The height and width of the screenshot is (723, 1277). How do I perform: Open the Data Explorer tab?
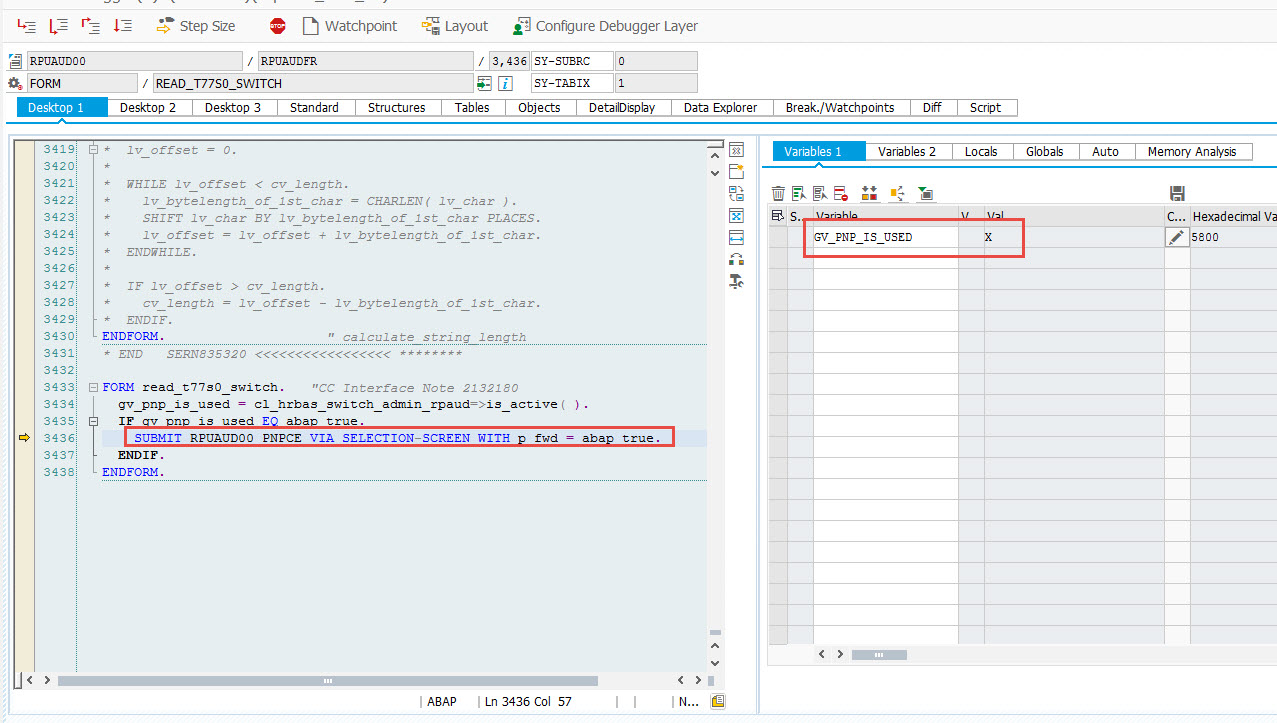click(x=721, y=107)
